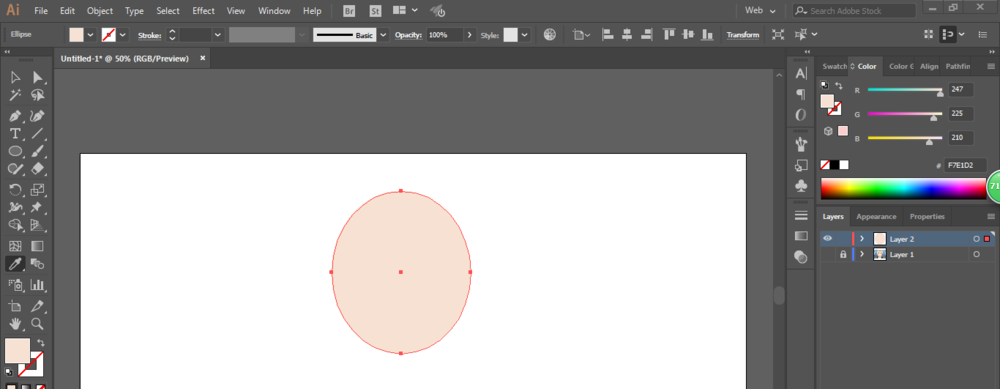Open the Web workspace switcher
The height and width of the screenshot is (389, 1000).
(760, 11)
